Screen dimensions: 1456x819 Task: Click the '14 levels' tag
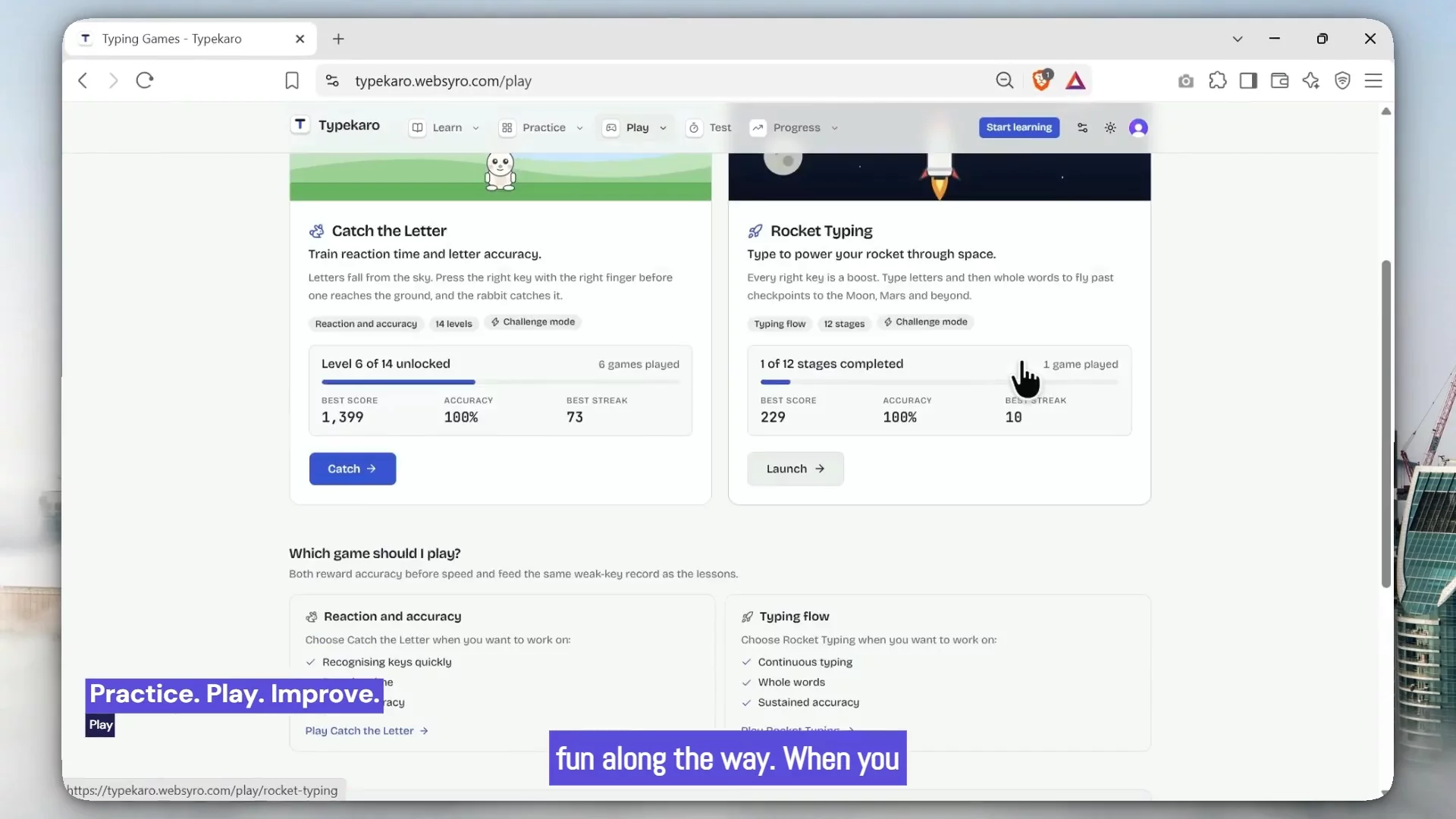pyautogui.click(x=453, y=324)
